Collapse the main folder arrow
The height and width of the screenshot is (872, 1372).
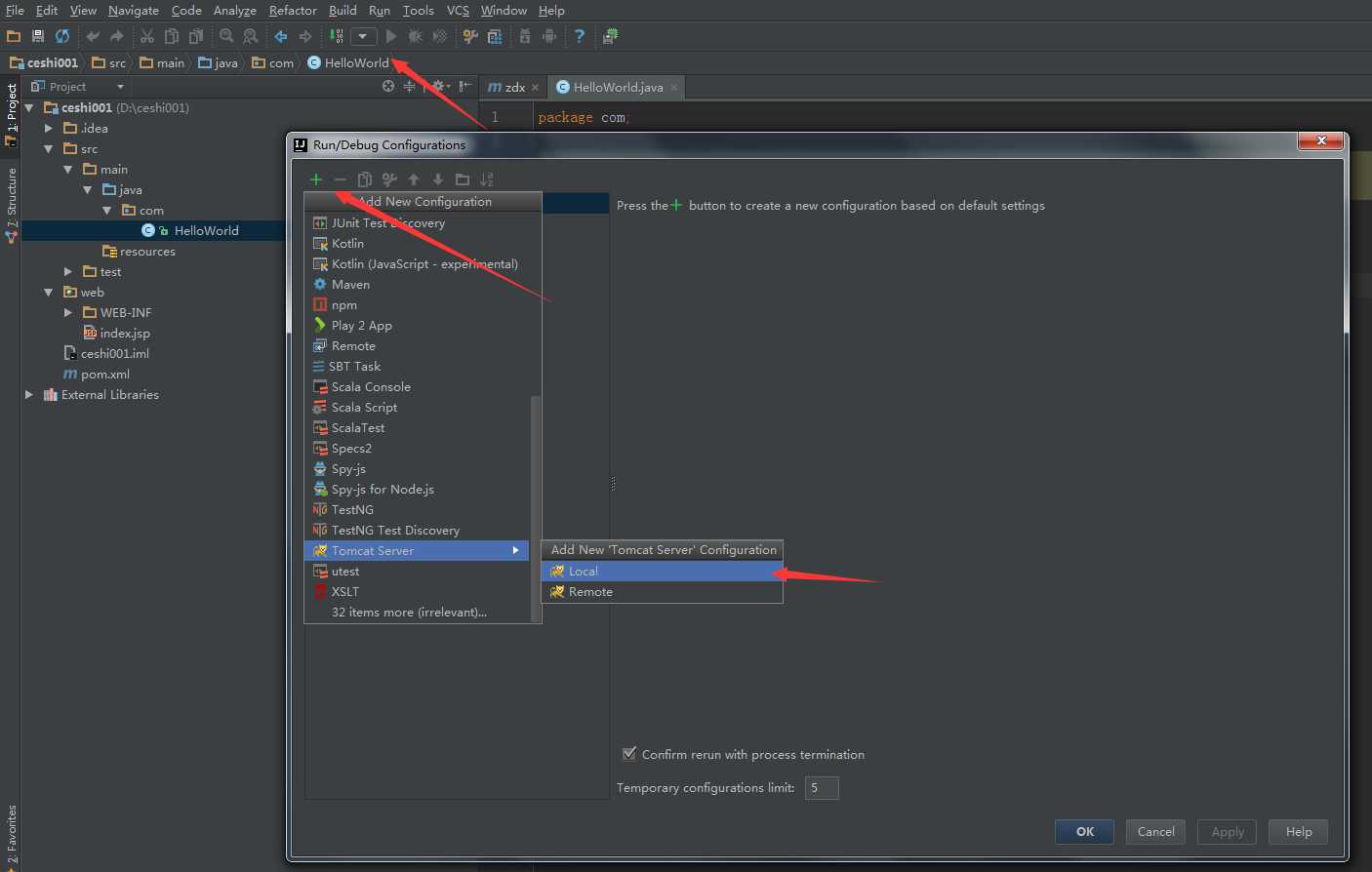68,169
